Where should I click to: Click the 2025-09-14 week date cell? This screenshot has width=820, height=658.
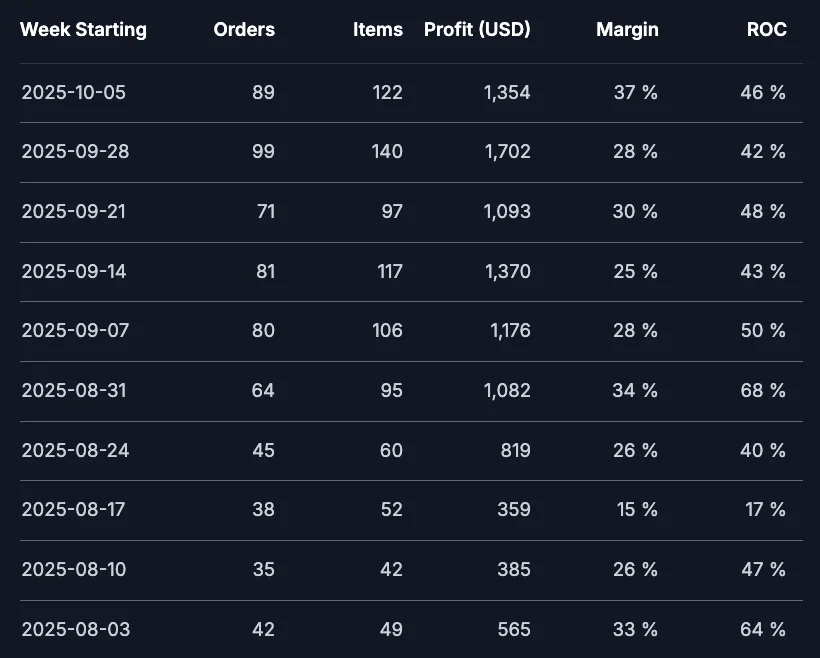point(74,271)
